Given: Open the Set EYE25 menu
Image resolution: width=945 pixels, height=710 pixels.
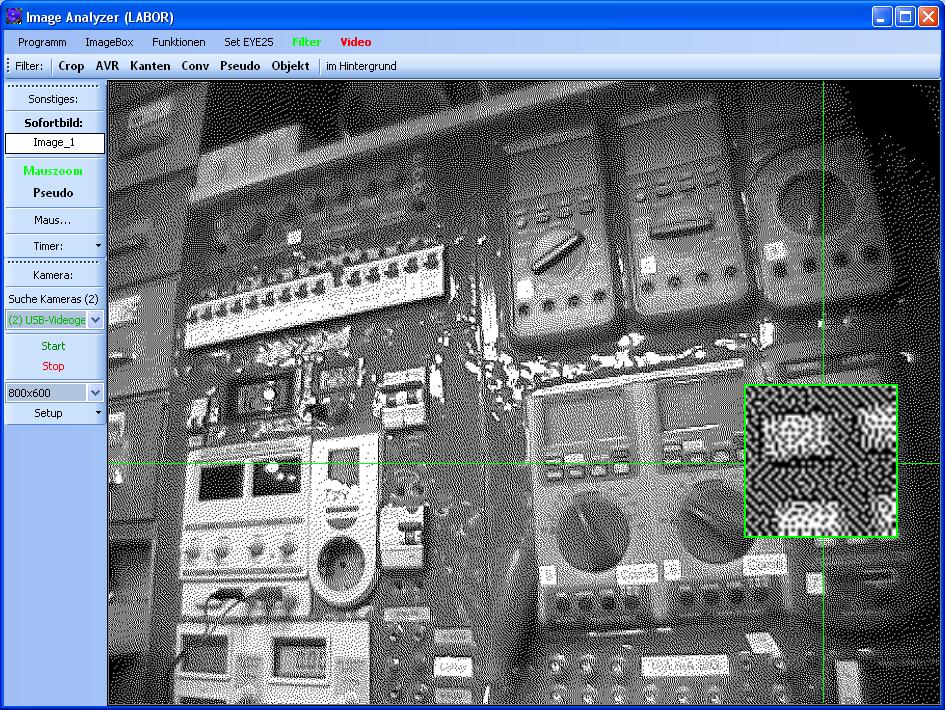Looking at the screenshot, I should [x=248, y=42].
